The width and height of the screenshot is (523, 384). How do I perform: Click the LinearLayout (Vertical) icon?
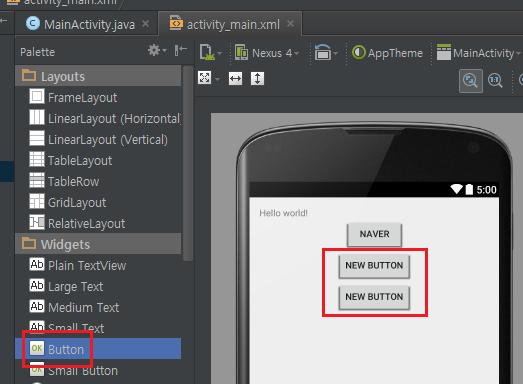coord(37,138)
